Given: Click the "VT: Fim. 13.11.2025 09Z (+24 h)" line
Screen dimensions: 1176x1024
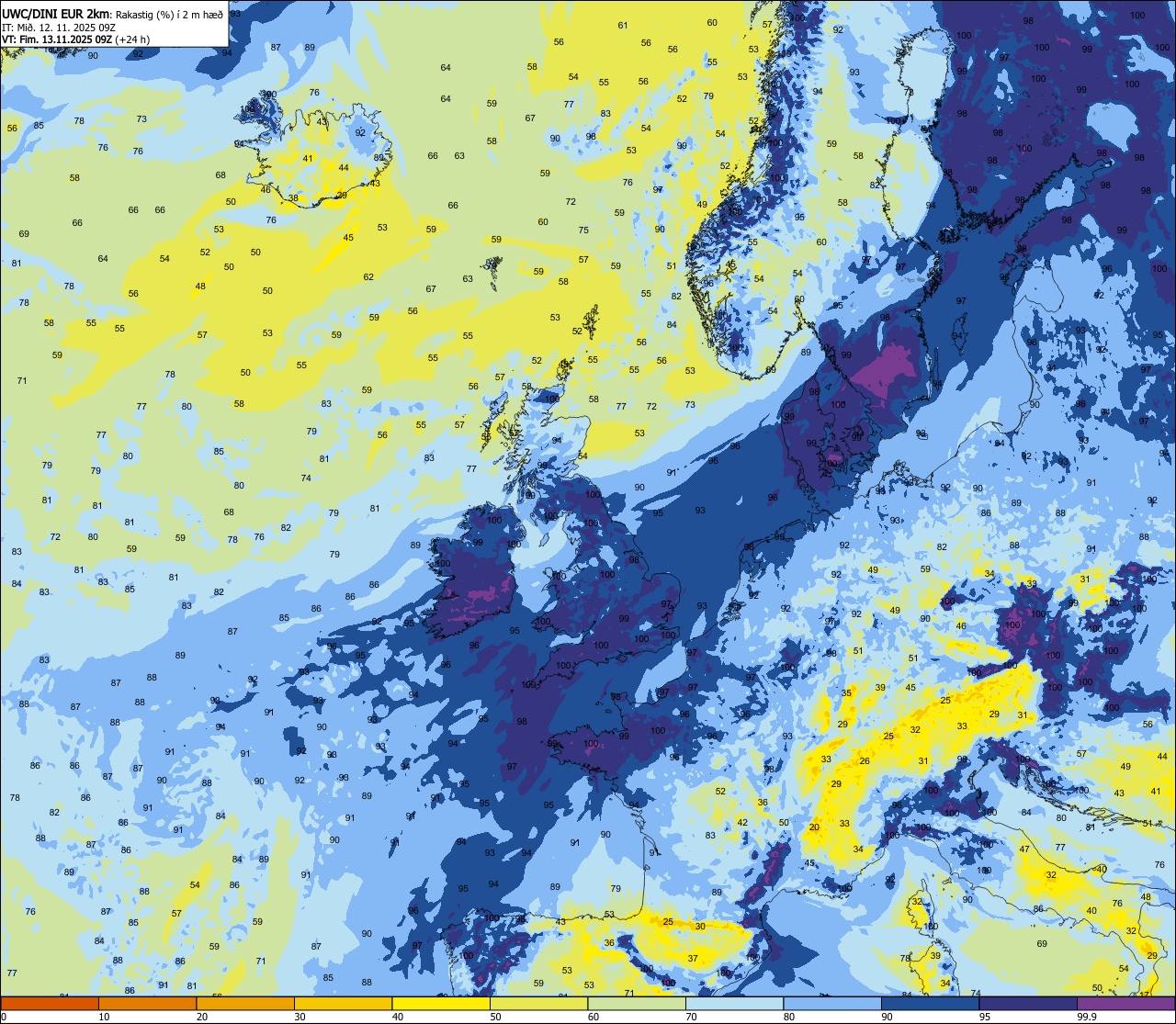Looking at the screenshot, I should 75,39.
